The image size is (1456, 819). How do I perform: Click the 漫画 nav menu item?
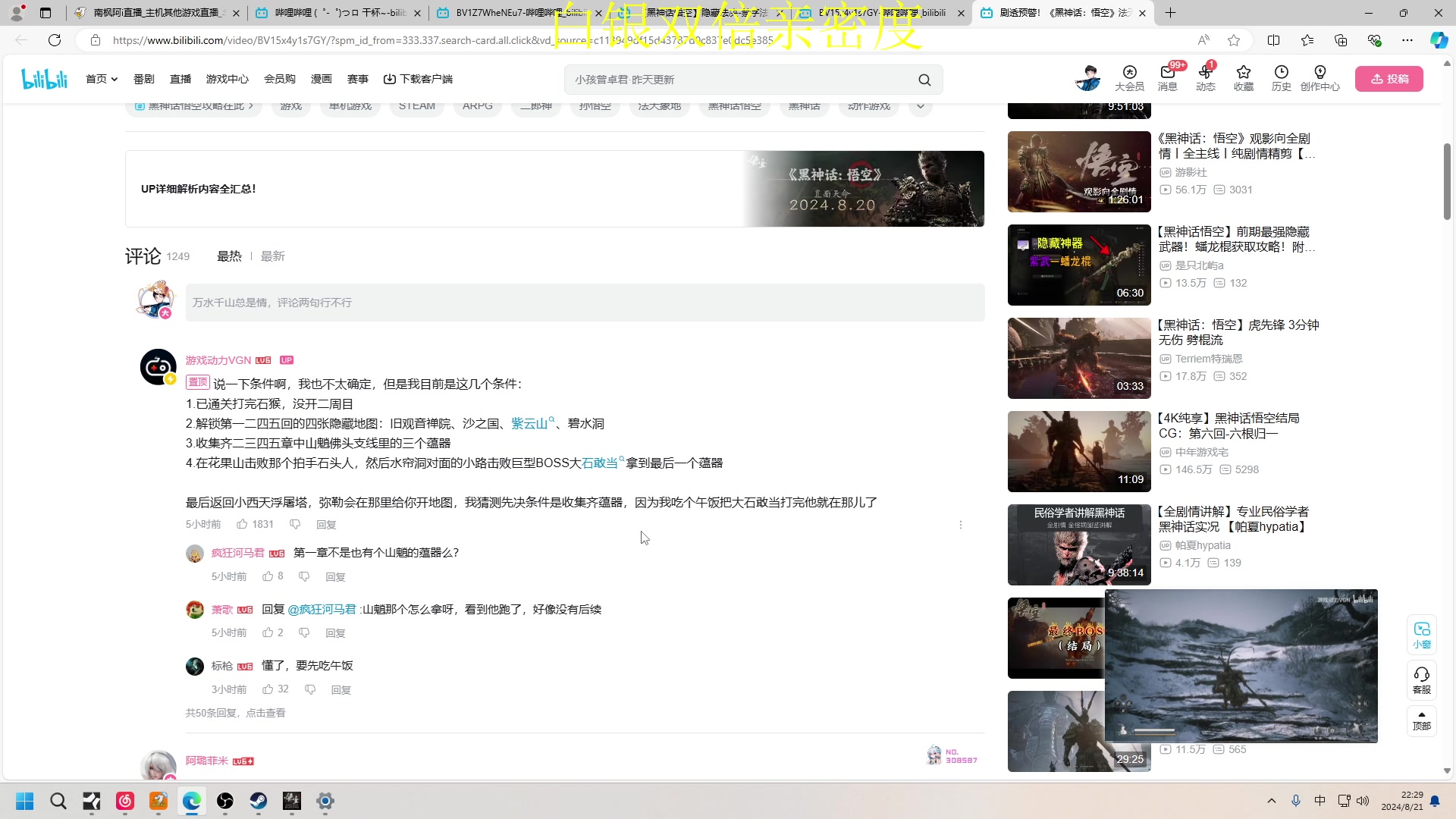322,79
